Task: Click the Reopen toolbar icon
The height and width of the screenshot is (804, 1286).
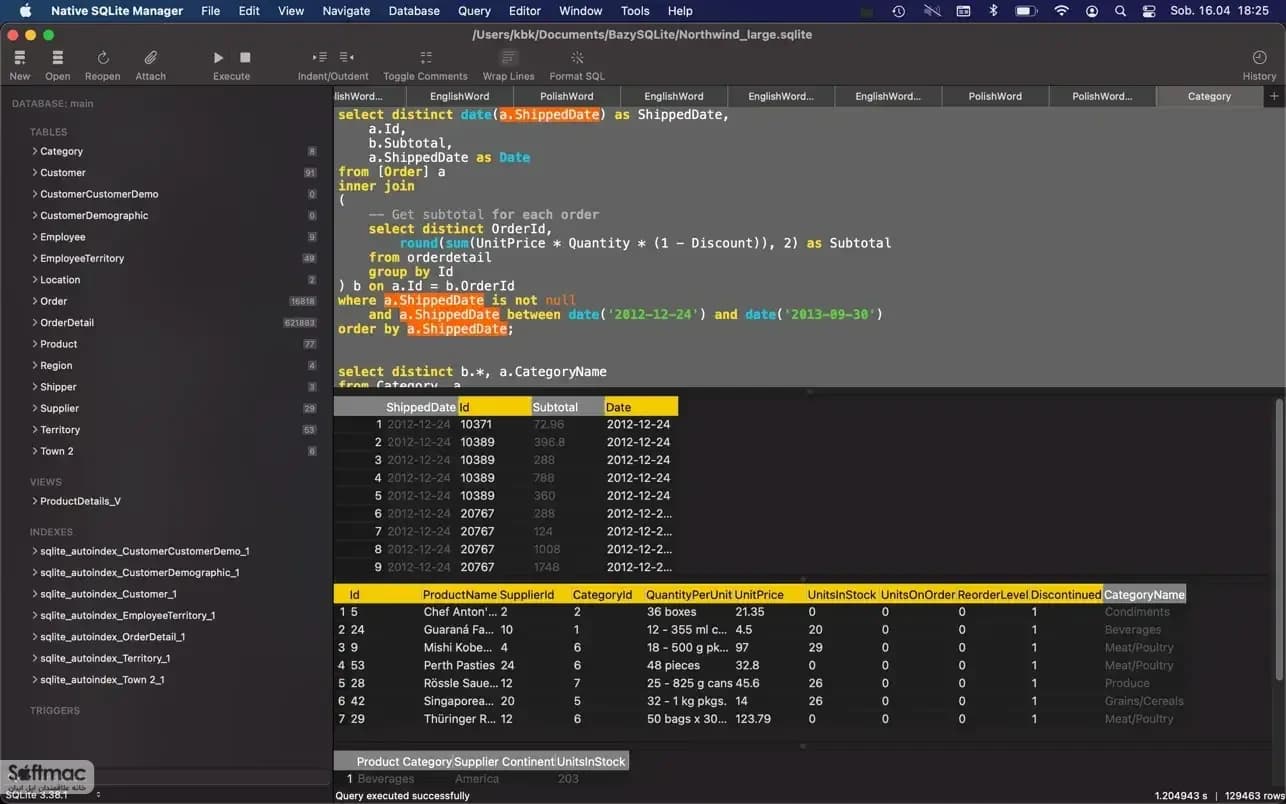Action: pos(103,58)
